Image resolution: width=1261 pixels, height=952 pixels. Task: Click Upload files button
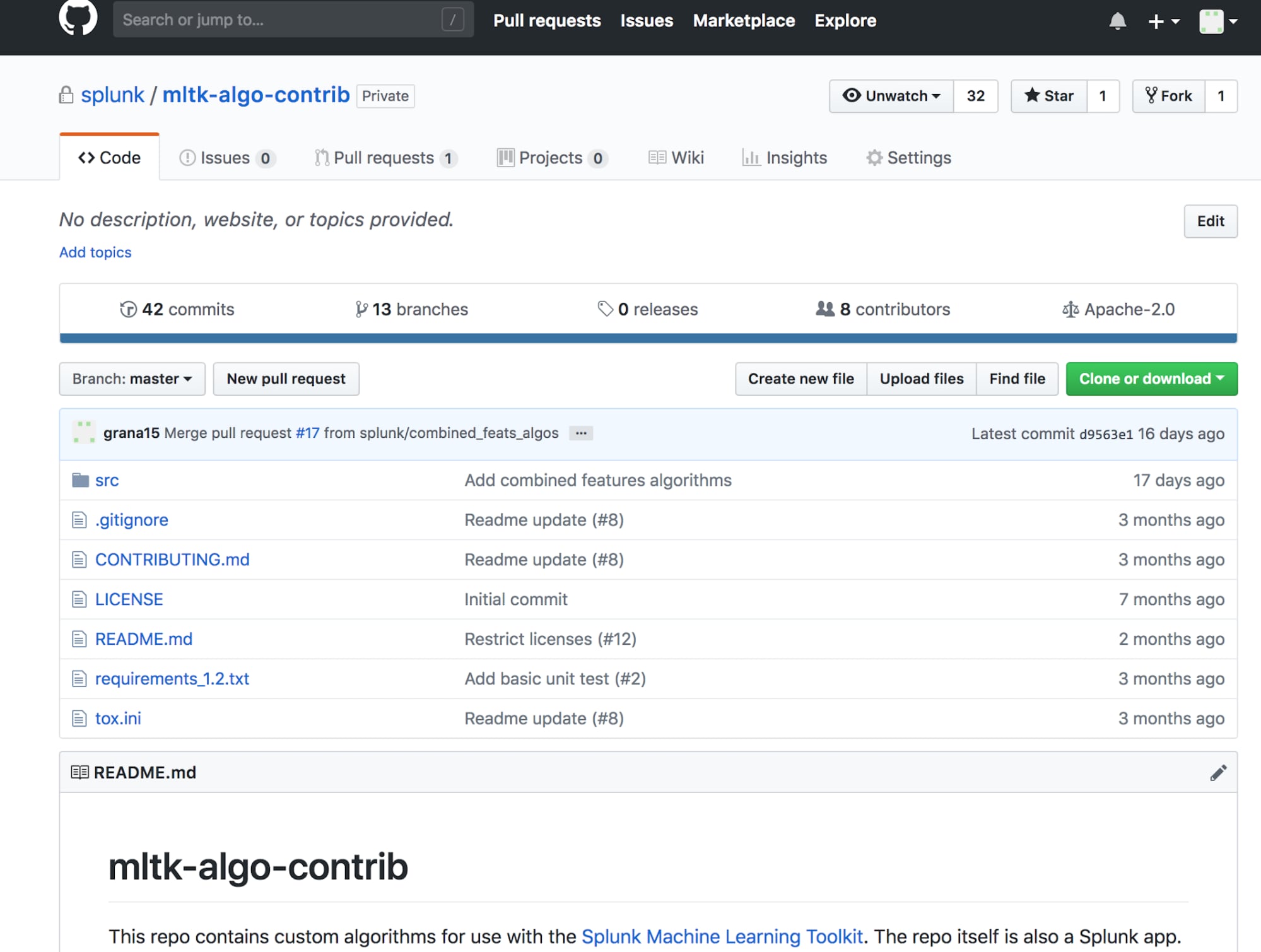coord(922,379)
